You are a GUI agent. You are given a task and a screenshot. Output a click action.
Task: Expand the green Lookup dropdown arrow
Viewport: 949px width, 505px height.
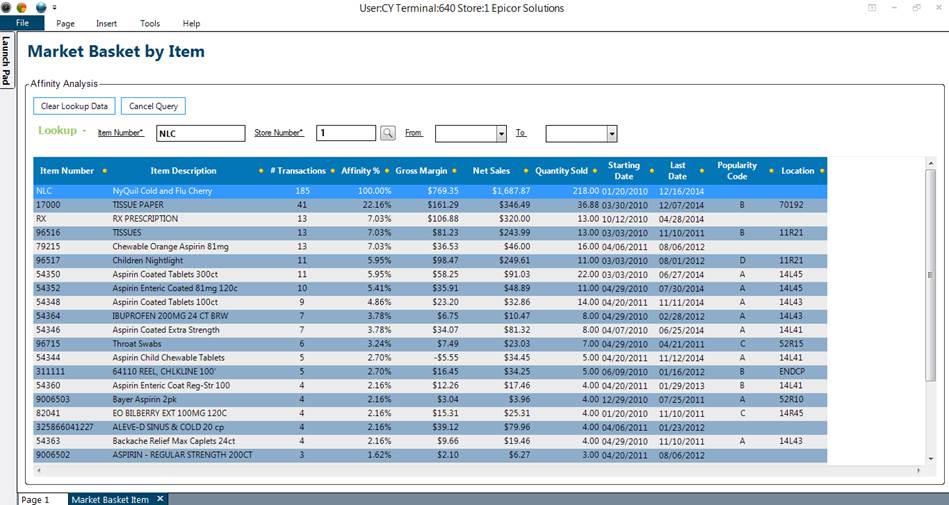(x=84, y=131)
